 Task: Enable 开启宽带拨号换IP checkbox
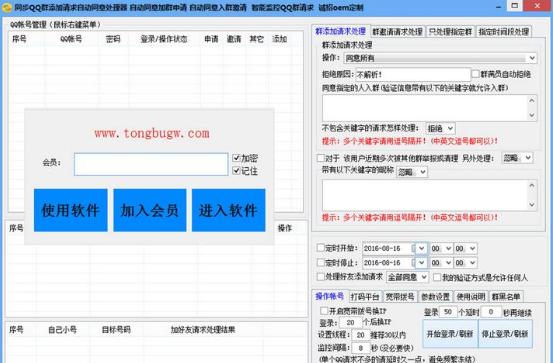click(324, 311)
